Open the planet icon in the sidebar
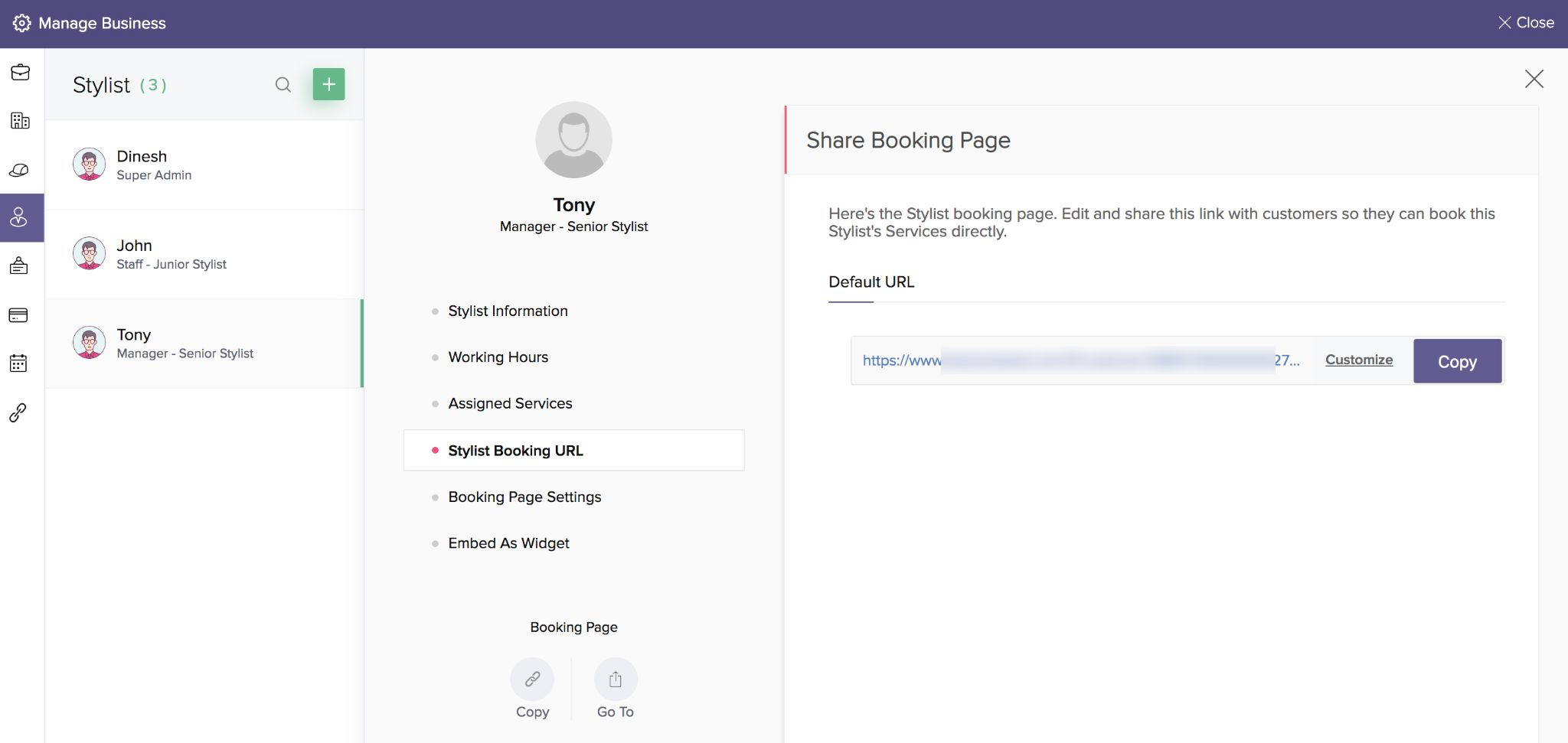 20,170
